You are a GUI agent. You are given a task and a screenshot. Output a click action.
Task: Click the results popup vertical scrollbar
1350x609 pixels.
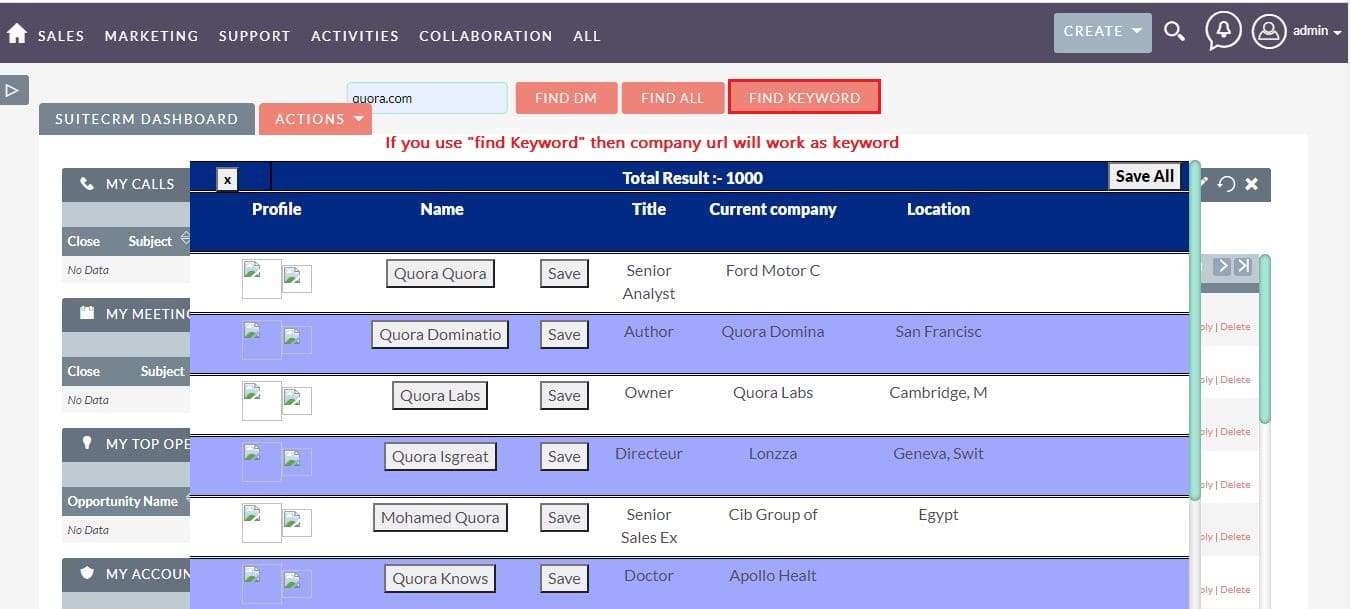coord(1195,330)
